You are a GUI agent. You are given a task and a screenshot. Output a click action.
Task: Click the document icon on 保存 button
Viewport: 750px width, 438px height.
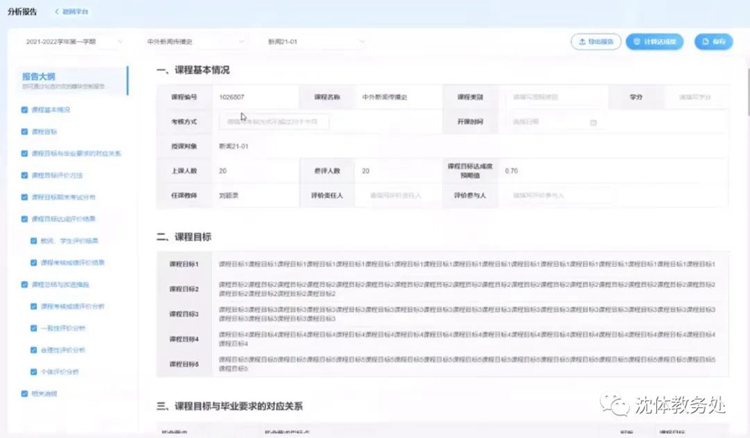[705, 42]
